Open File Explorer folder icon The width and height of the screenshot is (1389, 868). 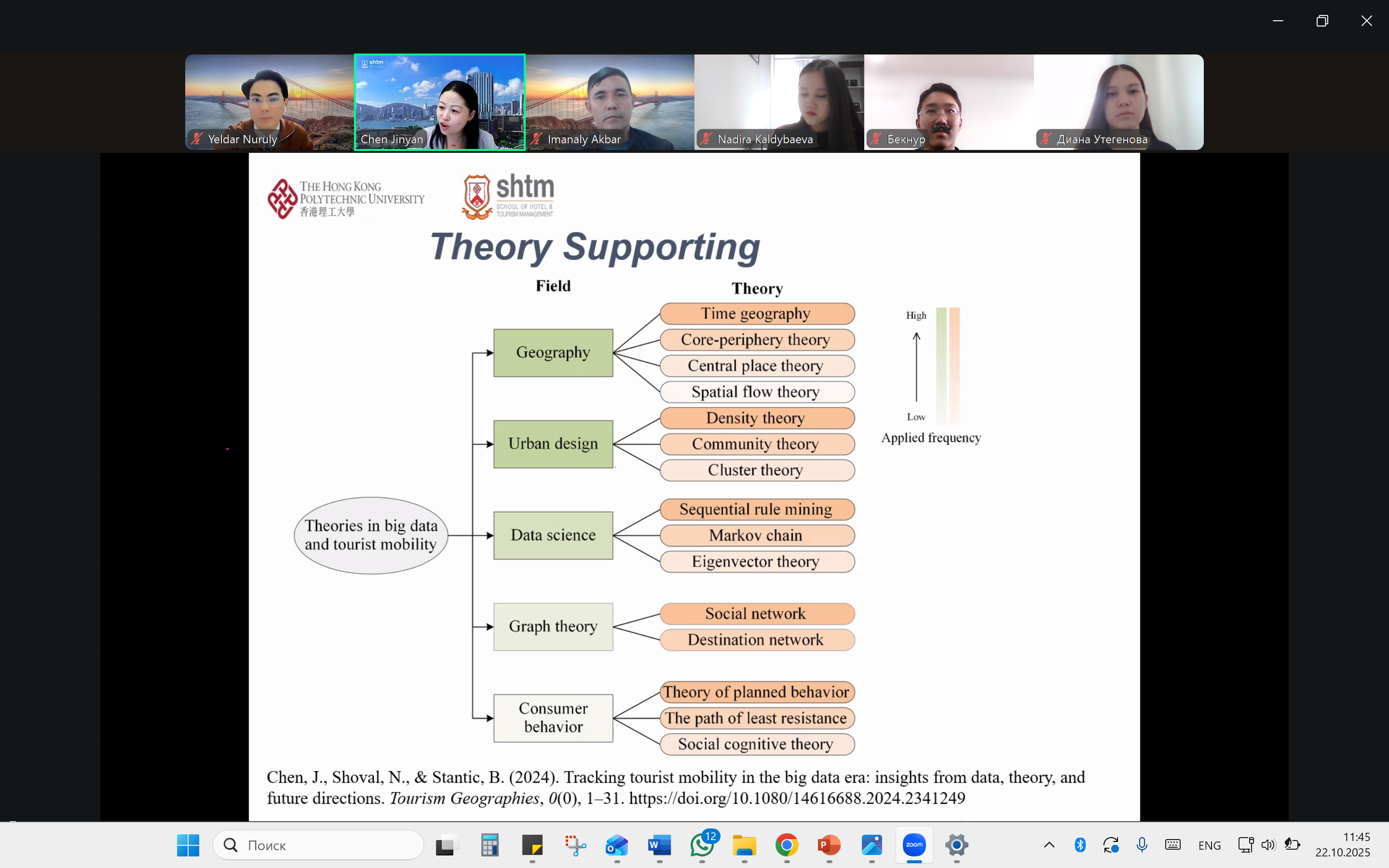pos(745,844)
